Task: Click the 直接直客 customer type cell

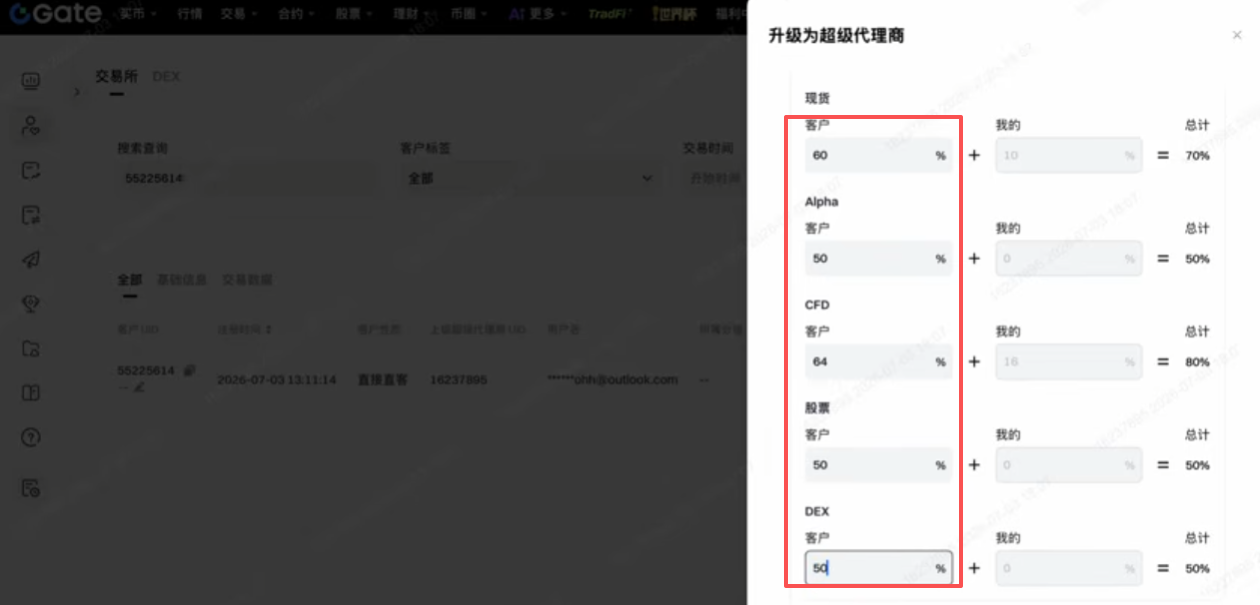Action: pos(382,379)
